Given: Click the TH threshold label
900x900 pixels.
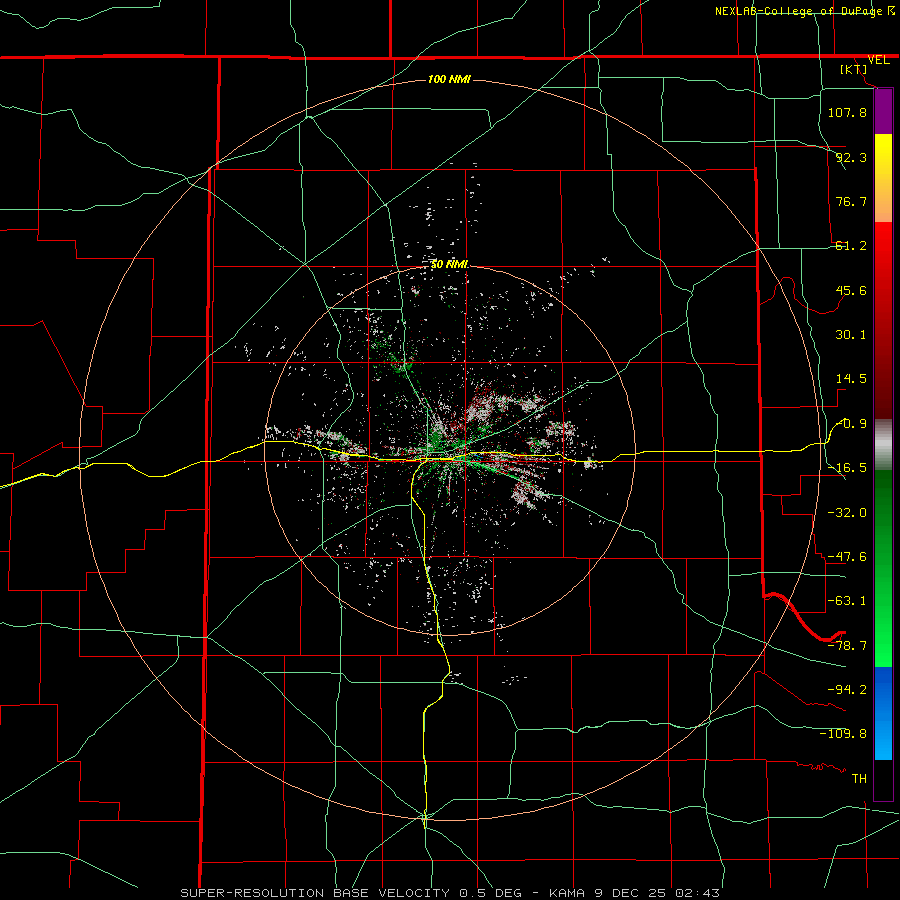Looking at the screenshot, I should pos(859,778).
